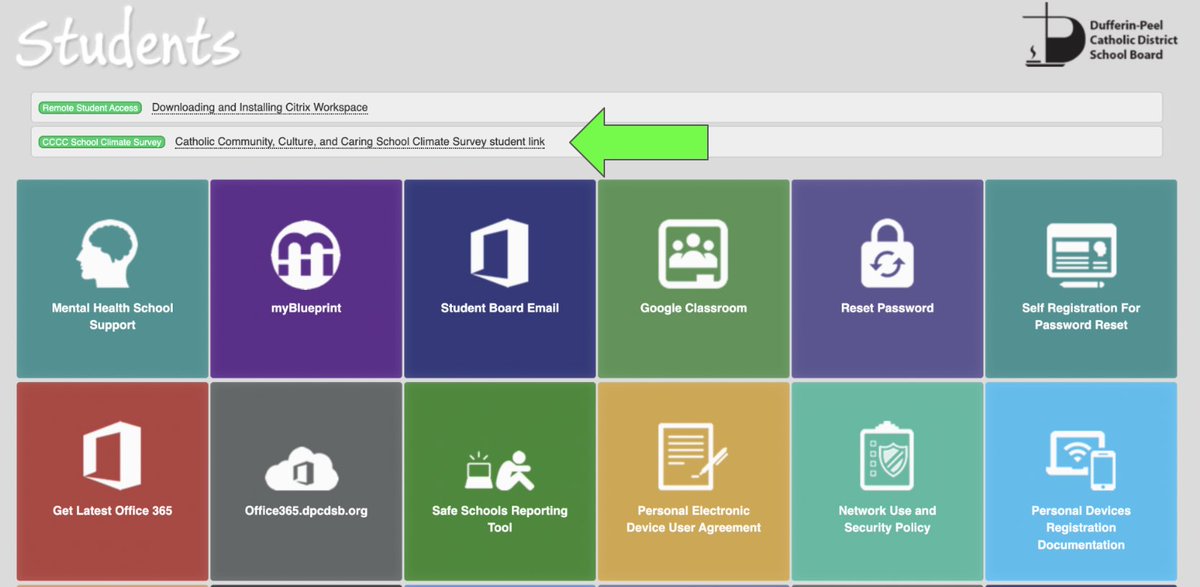
Task: Open Safe Schools Reporting Tool label
Action: click(x=499, y=519)
